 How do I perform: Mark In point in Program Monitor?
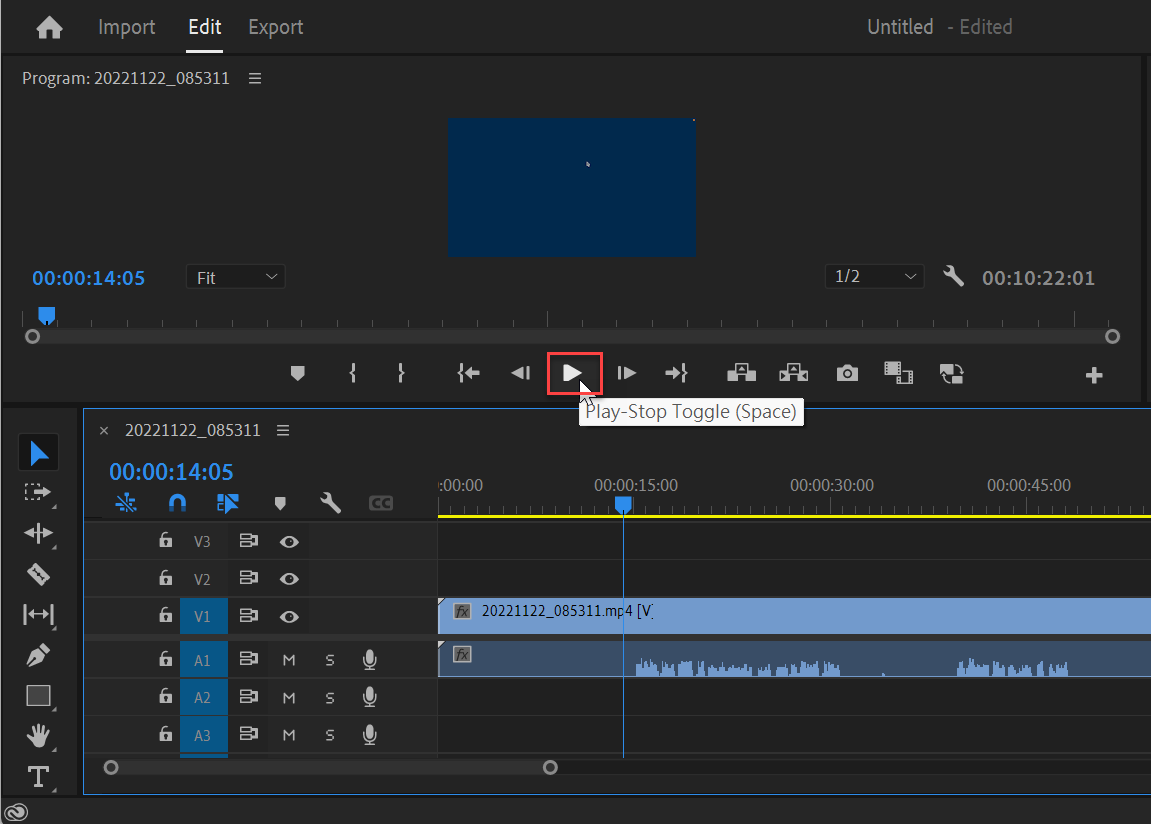click(353, 373)
